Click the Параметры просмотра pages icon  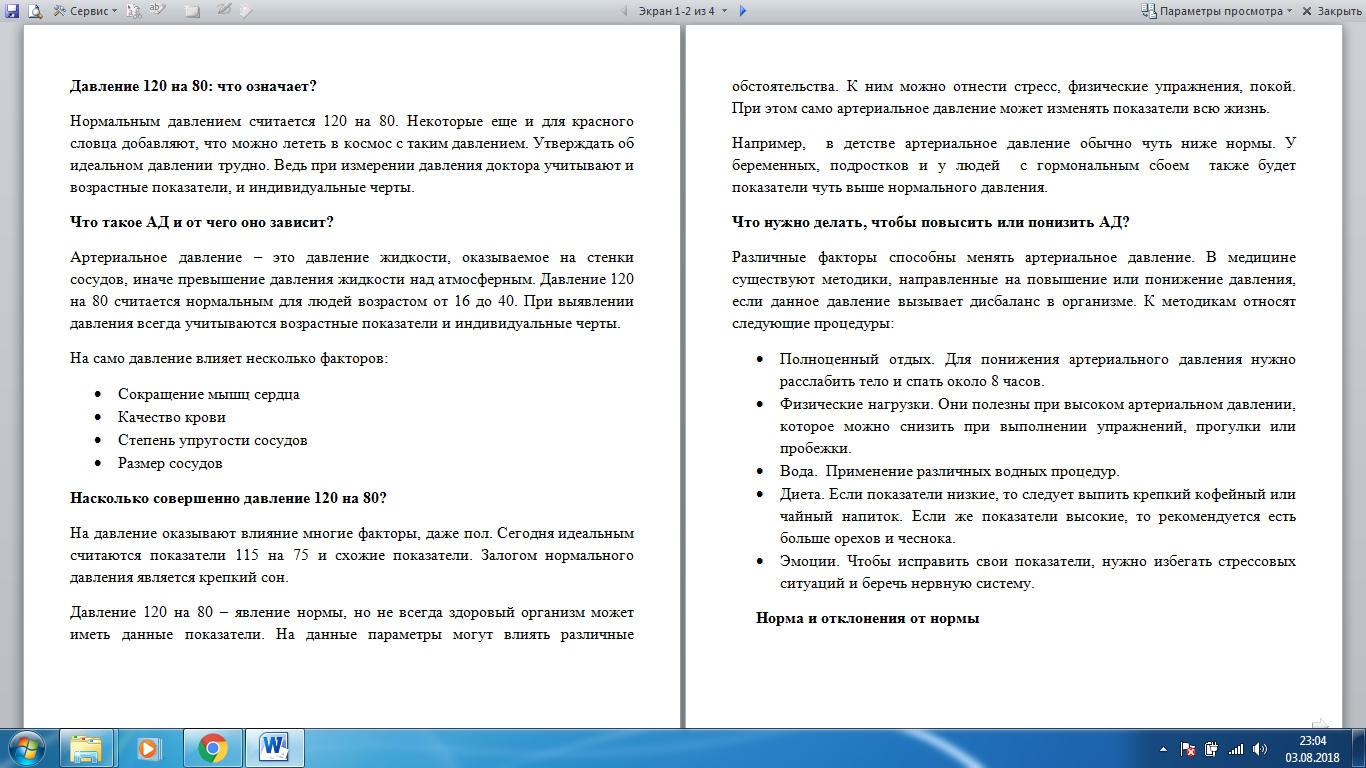tap(1149, 11)
